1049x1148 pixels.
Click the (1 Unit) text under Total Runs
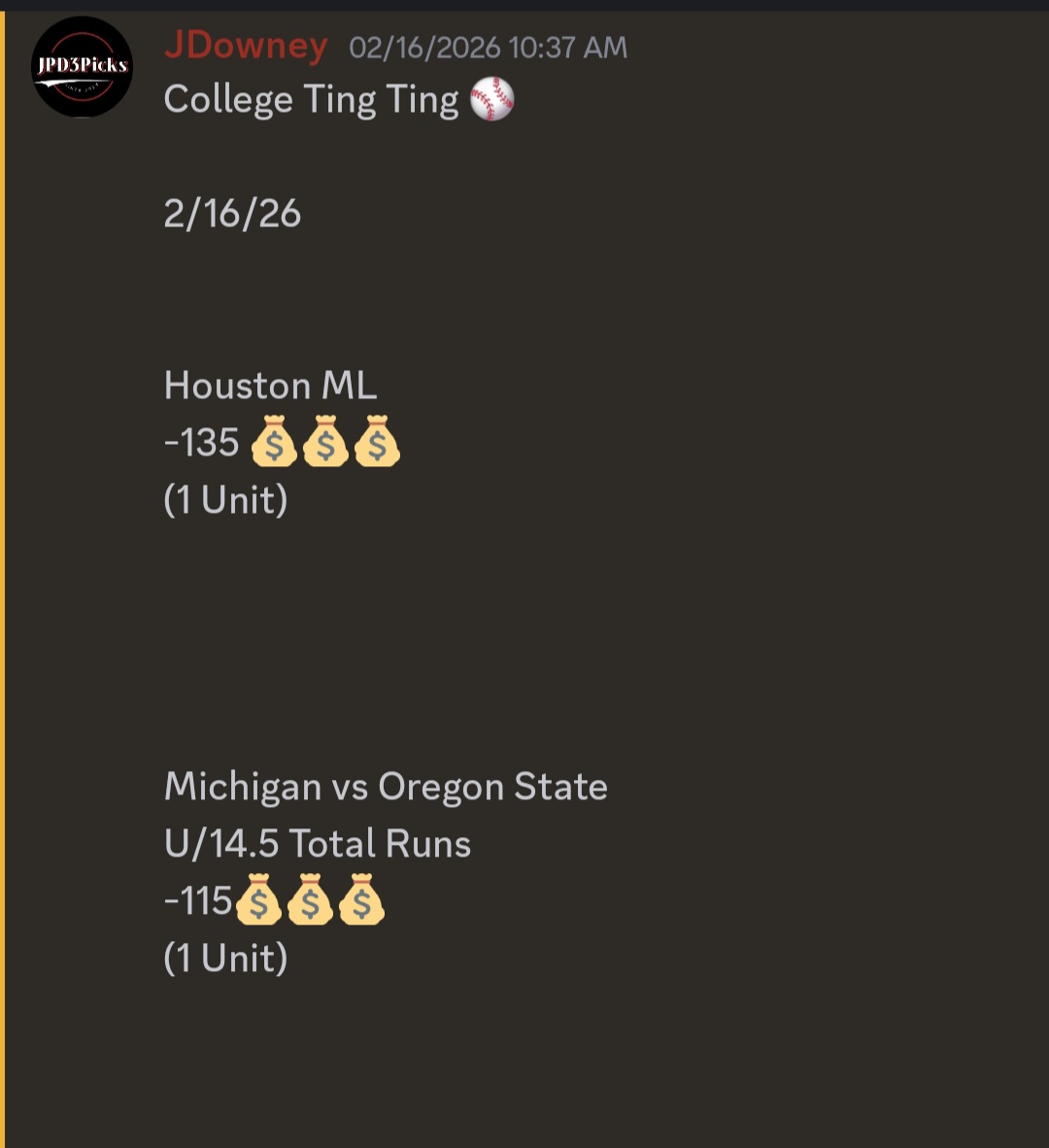pos(225,958)
